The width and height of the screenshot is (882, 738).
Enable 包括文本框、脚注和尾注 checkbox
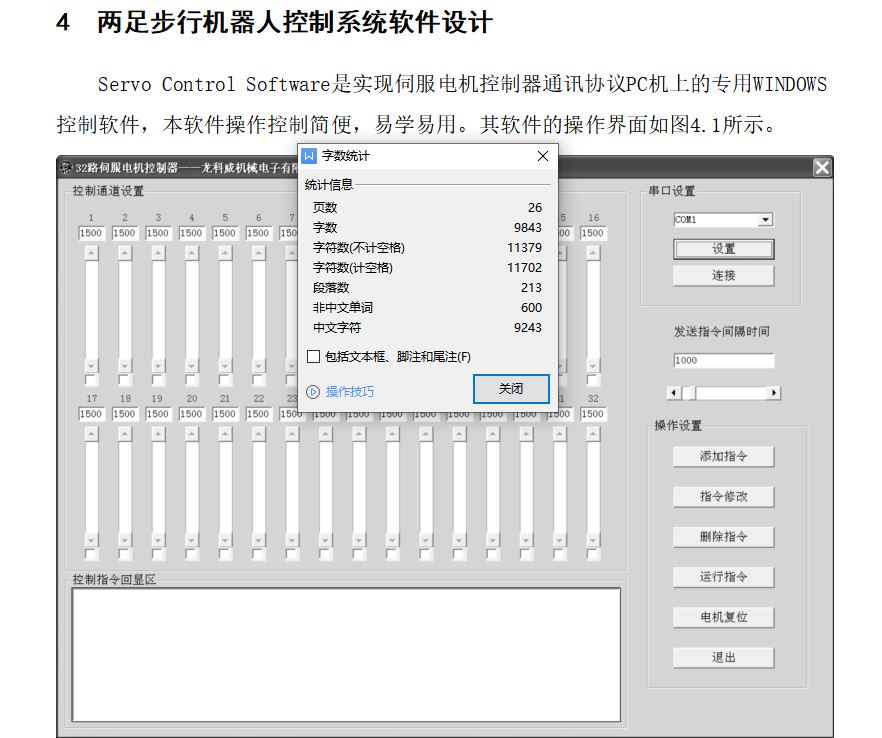point(313,357)
